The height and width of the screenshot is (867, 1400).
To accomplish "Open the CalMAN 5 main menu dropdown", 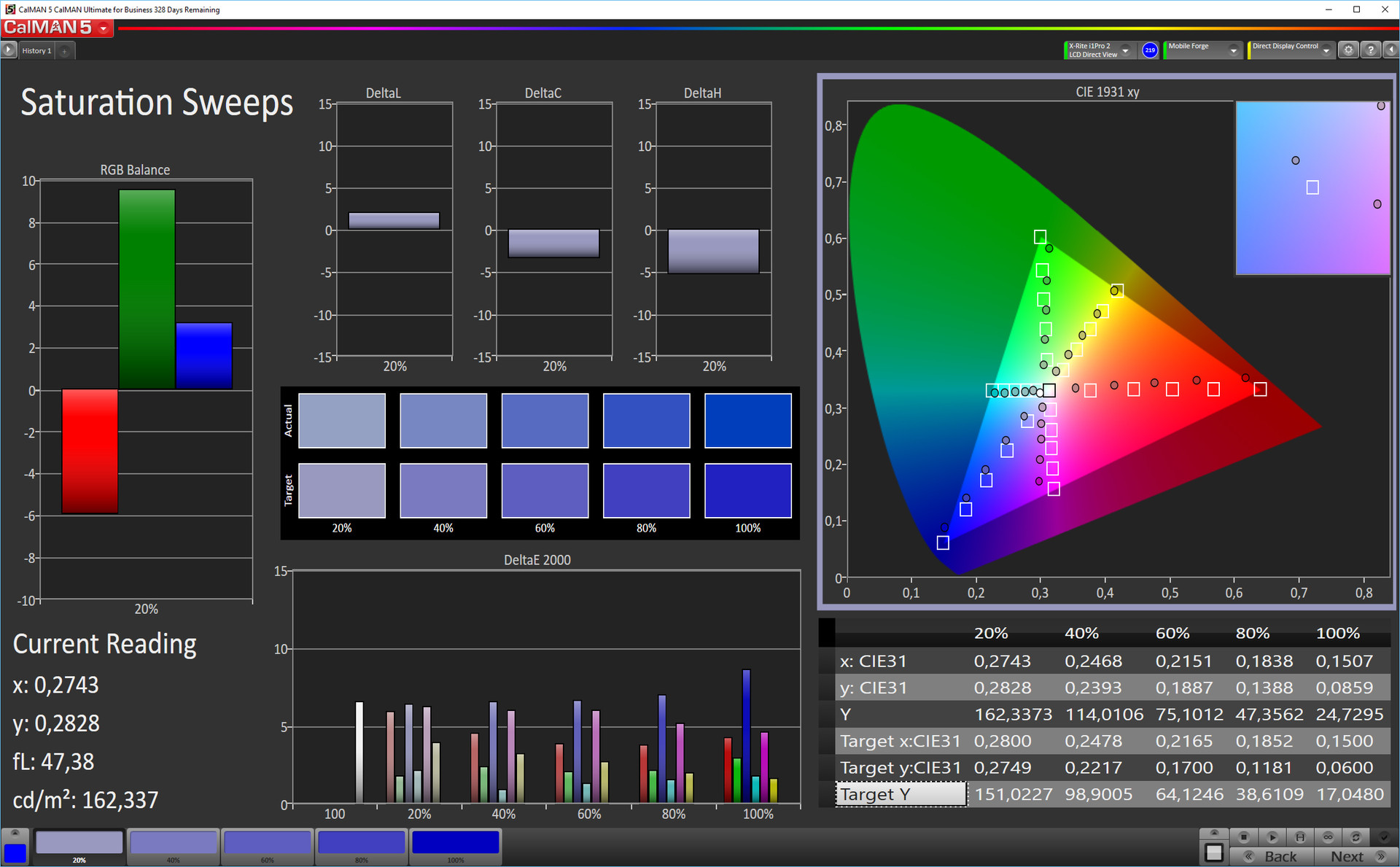I will click(104, 28).
